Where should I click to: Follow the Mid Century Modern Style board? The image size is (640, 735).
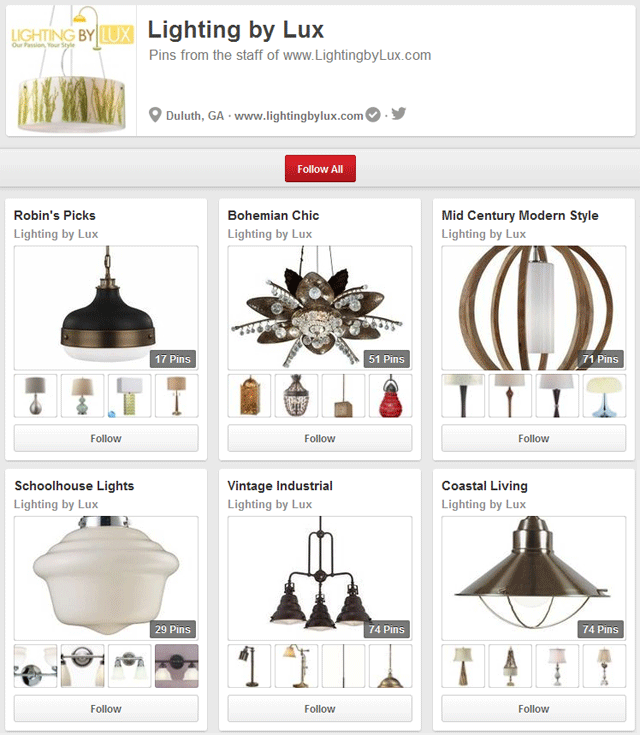pyautogui.click(x=534, y=438)
